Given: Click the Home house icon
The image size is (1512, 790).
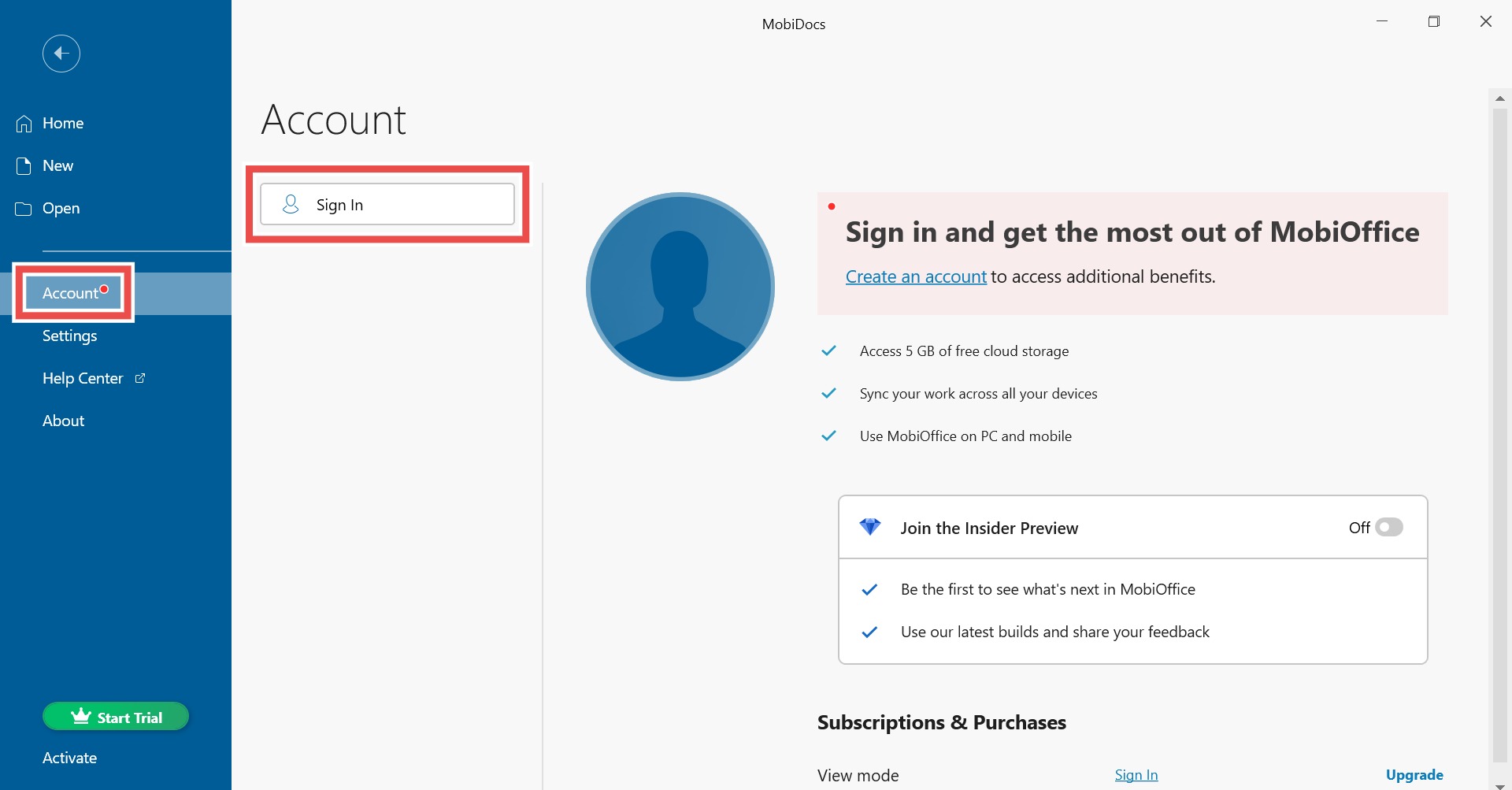Looking at the screenshot, I should point(24,124).
